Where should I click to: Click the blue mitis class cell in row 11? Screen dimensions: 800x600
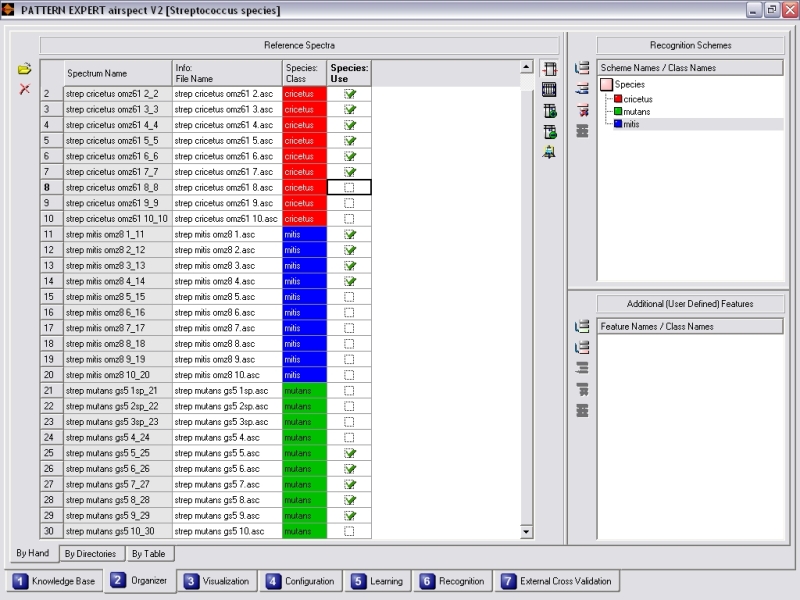(x=304, y=234)
